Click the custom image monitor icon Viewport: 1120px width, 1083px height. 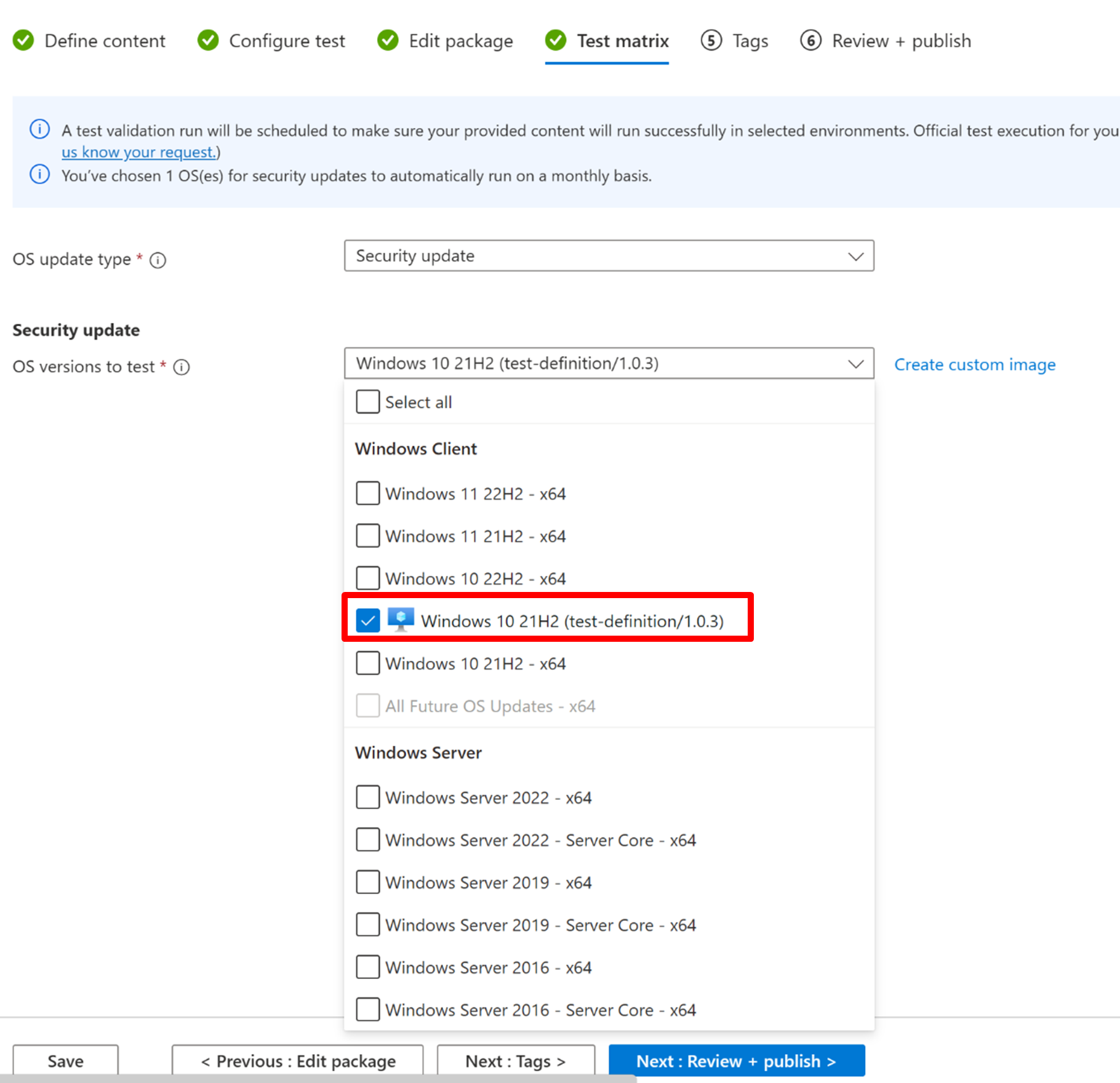point(401,620)
